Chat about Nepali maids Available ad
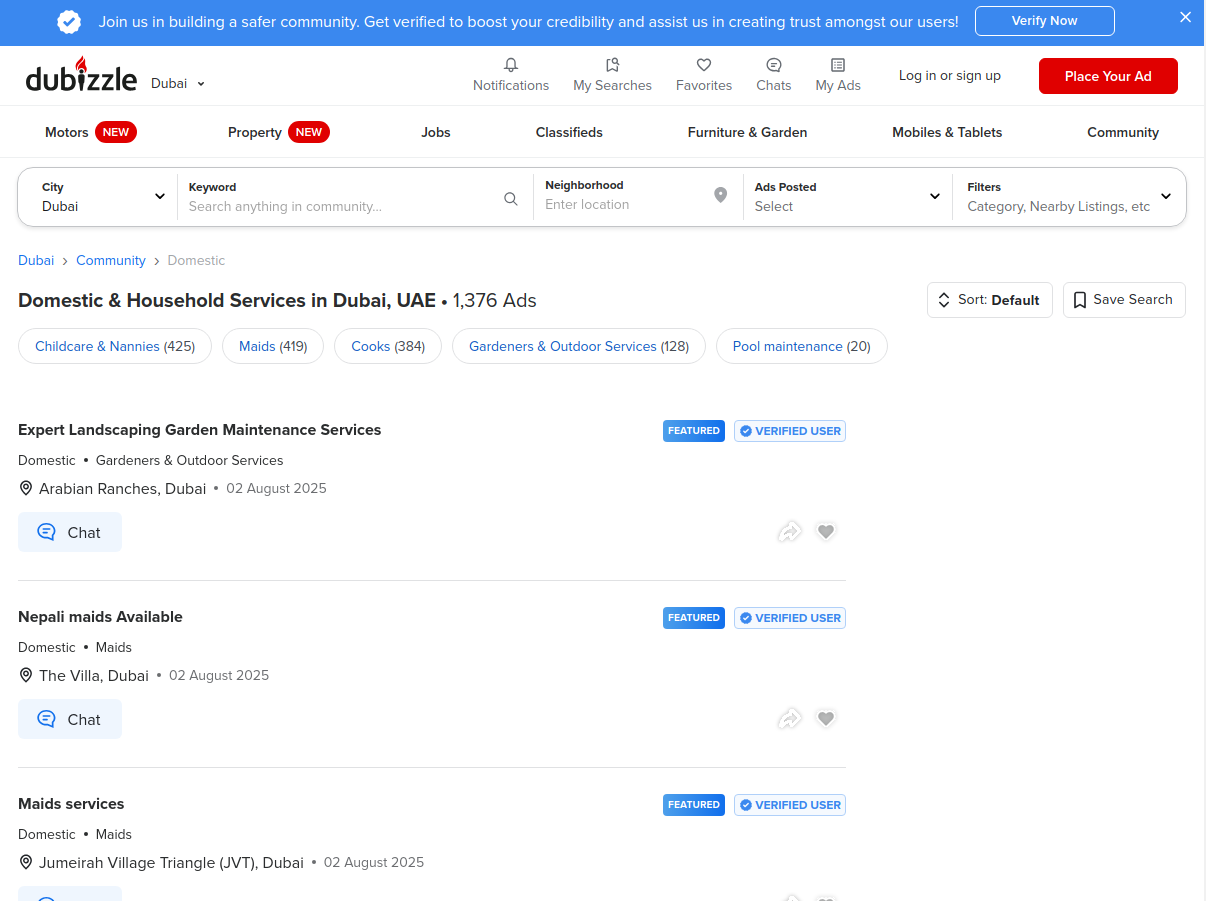This screenshot has height=901, width=1206. point(70,719)
